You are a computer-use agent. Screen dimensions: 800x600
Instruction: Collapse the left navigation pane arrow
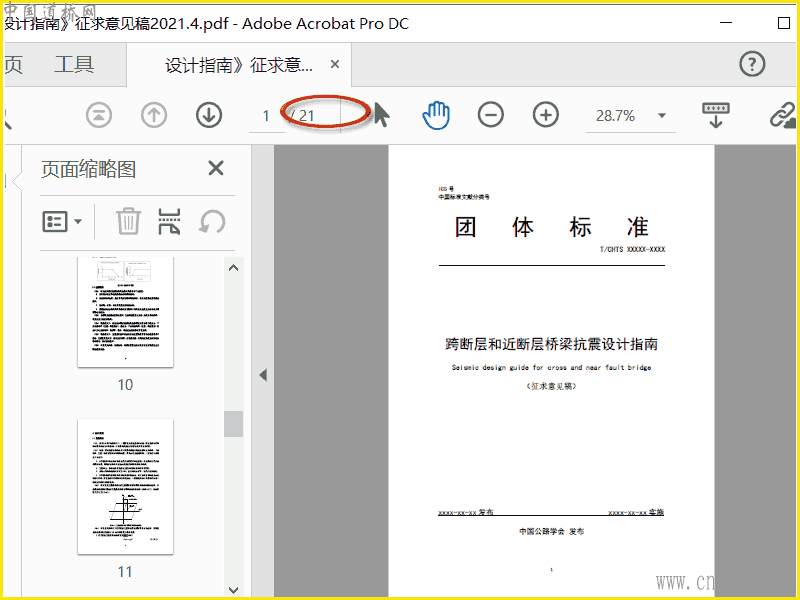263,375
